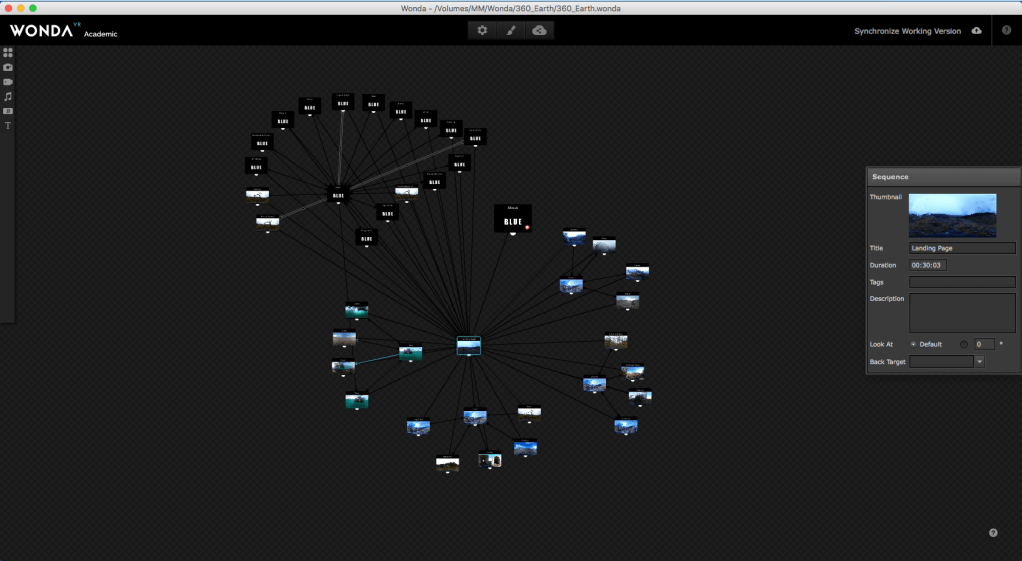Expand the Back Target dropdown arrow

[x=979, y=362]
